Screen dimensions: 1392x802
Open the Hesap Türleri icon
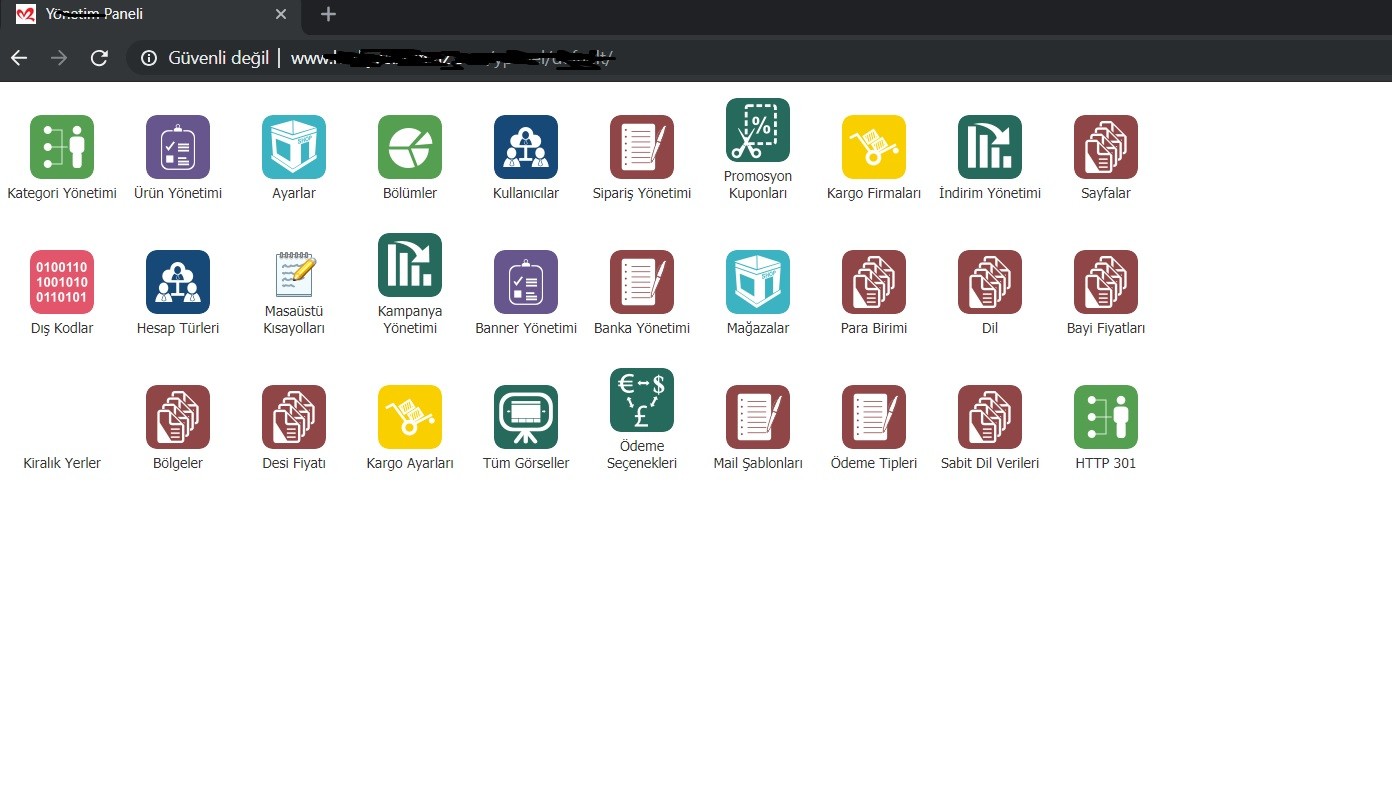[178, 282]
